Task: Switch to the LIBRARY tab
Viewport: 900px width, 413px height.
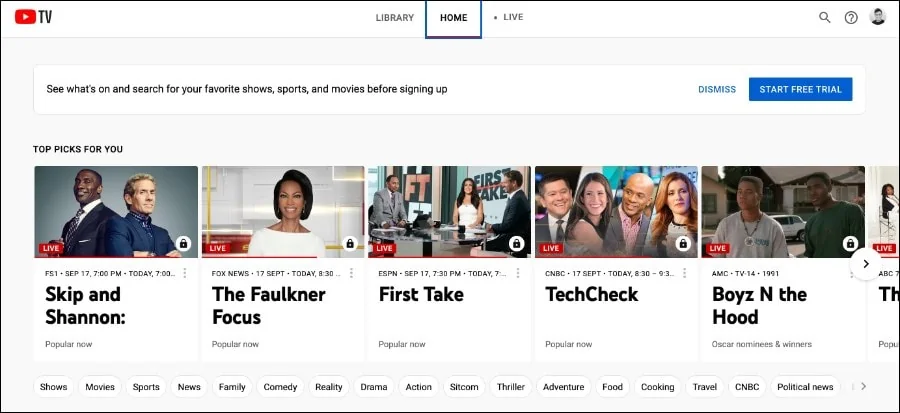Action: tap(395, 18)
